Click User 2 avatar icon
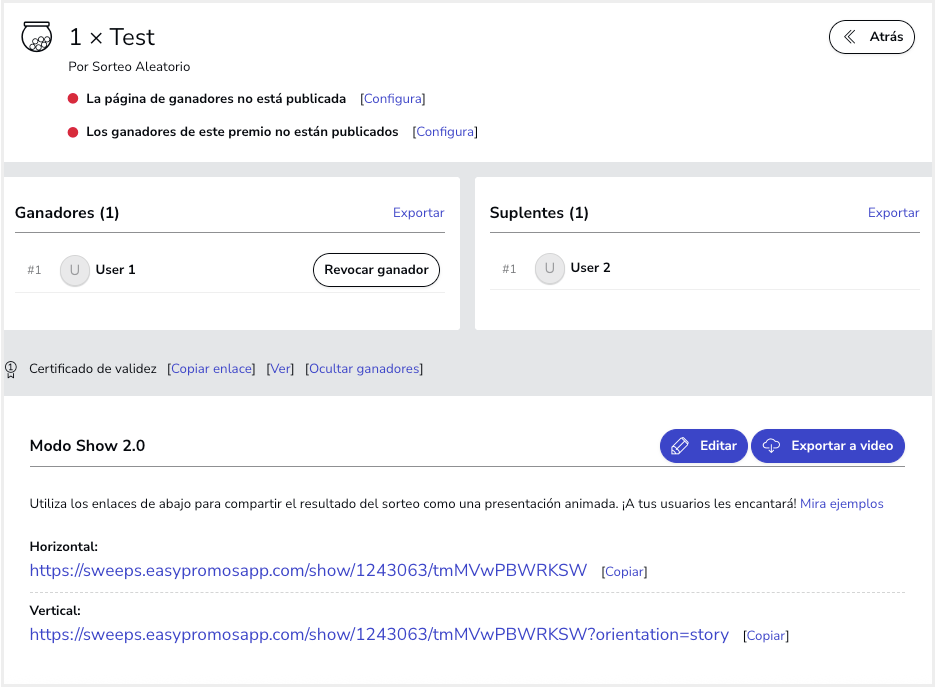Screen dimensions: 935x688 [549, 268]
